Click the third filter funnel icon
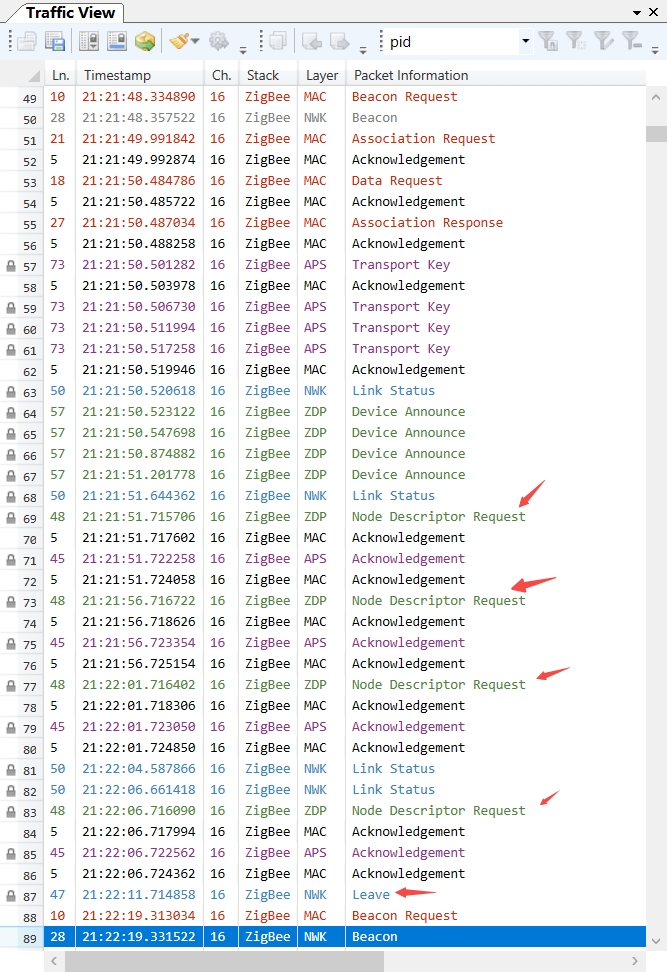This screenshot has height=972, width=667. [603, 42]
